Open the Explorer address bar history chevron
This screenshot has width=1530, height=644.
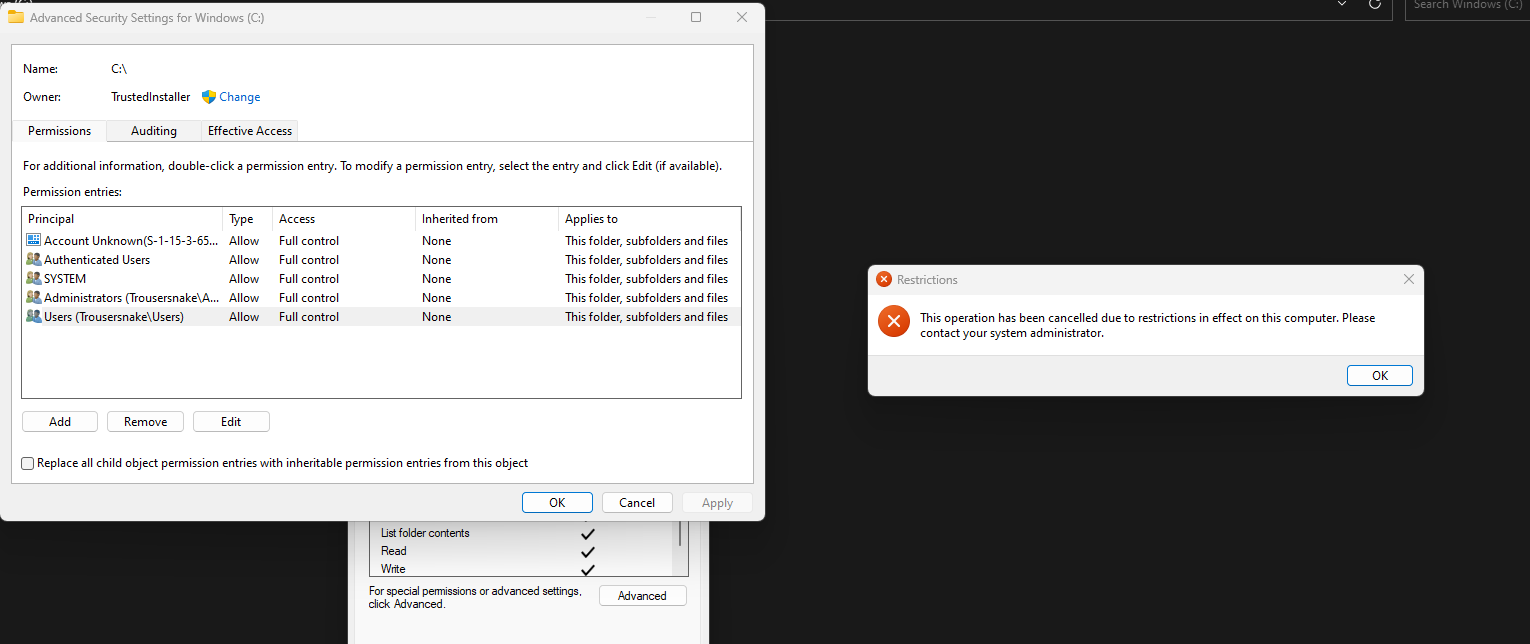[x=1342, y=4]
